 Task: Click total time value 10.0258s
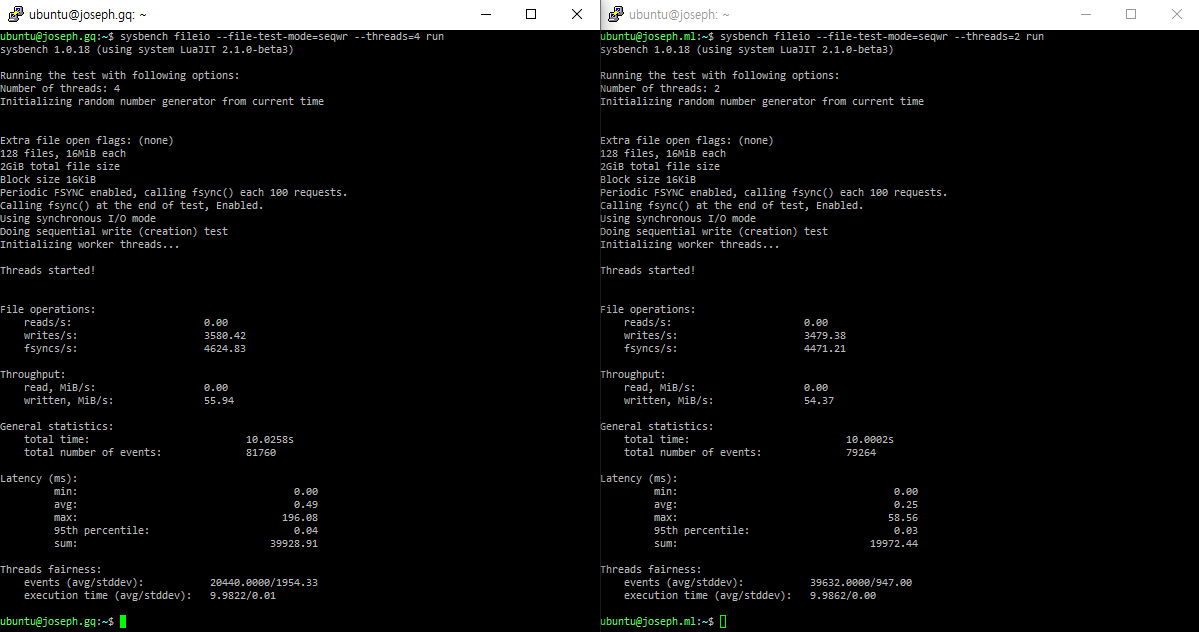coord(270,439)
